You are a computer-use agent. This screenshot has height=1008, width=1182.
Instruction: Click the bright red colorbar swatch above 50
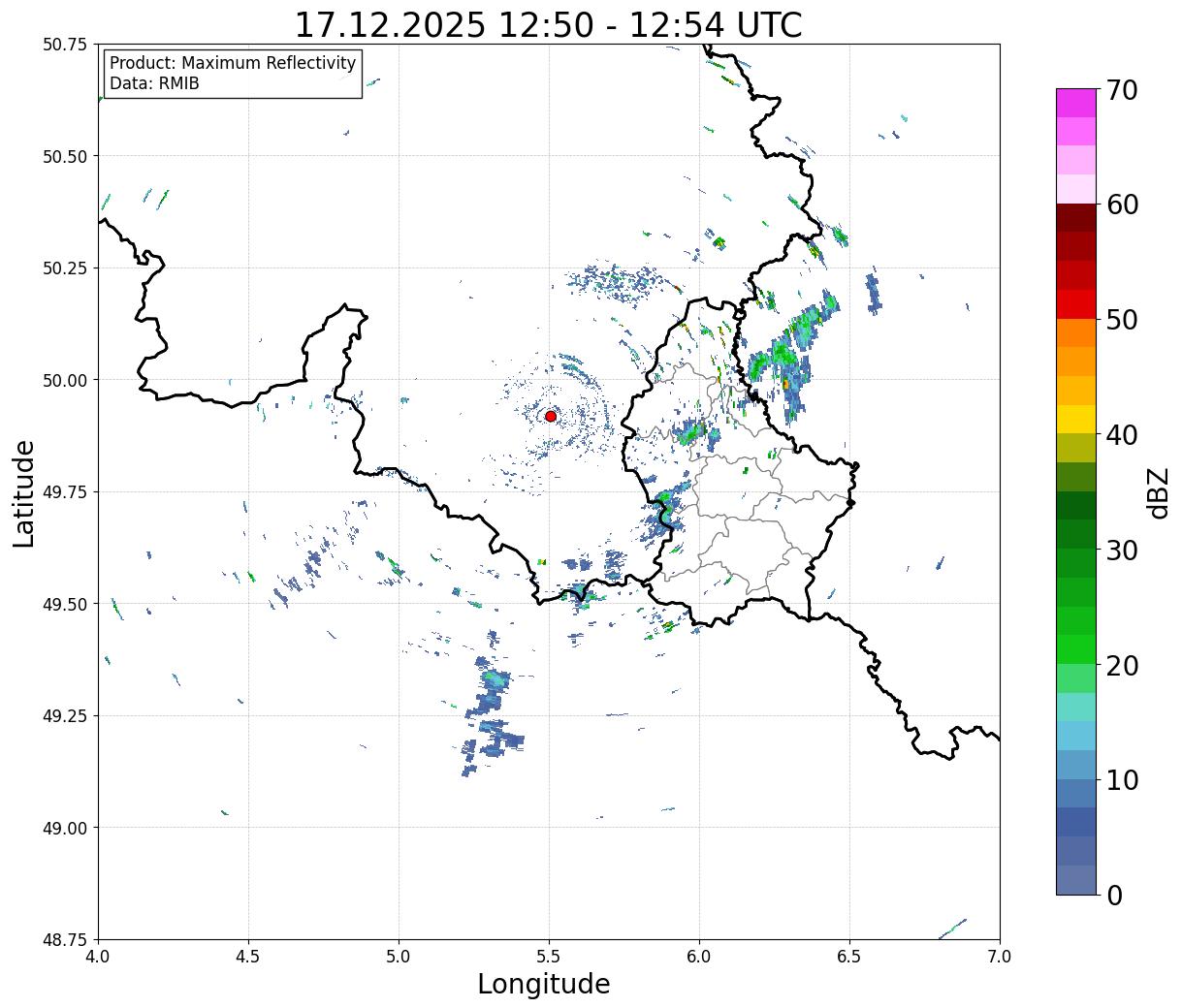[1076, 303]
